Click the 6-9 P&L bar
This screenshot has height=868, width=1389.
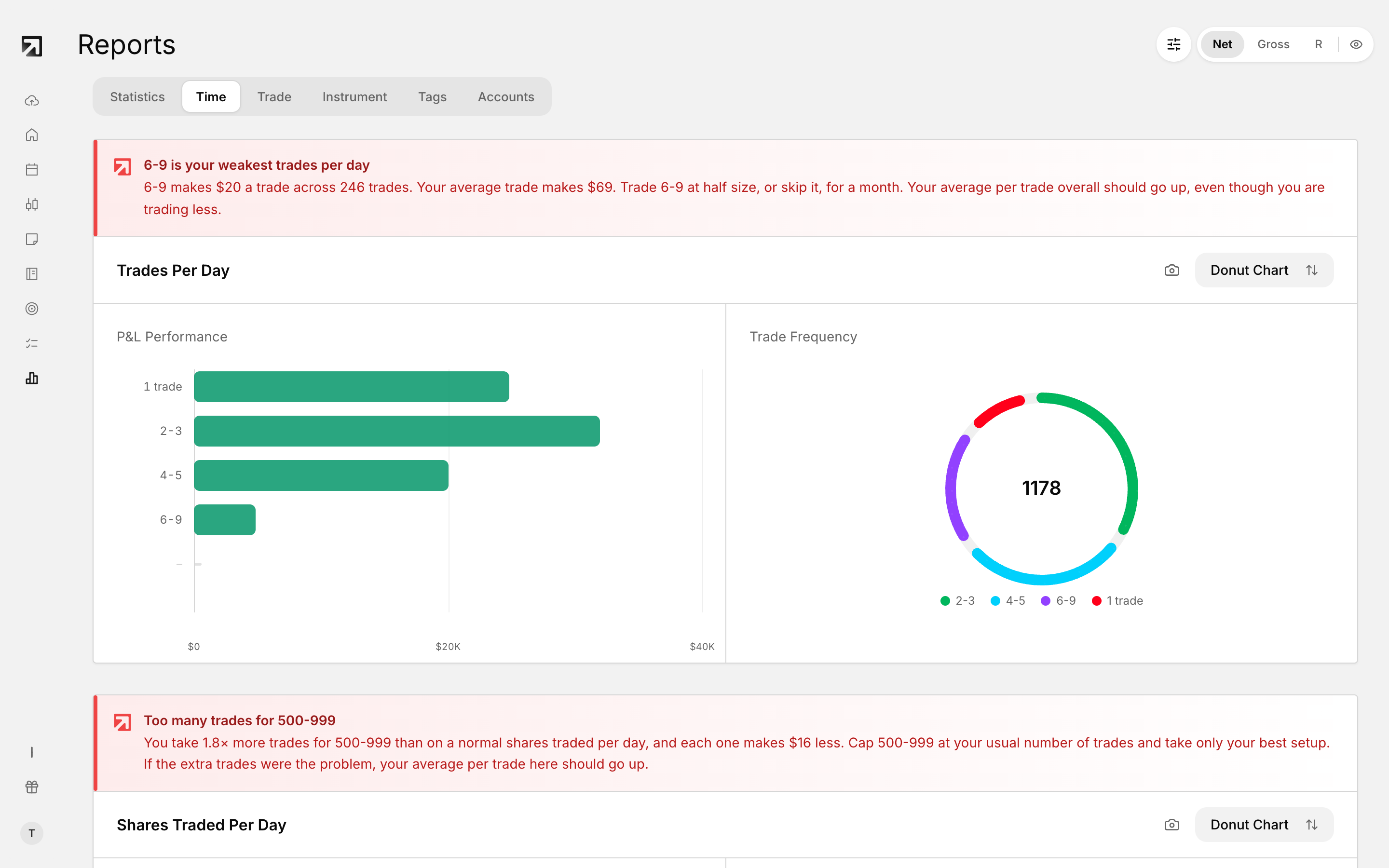point(224,519)
